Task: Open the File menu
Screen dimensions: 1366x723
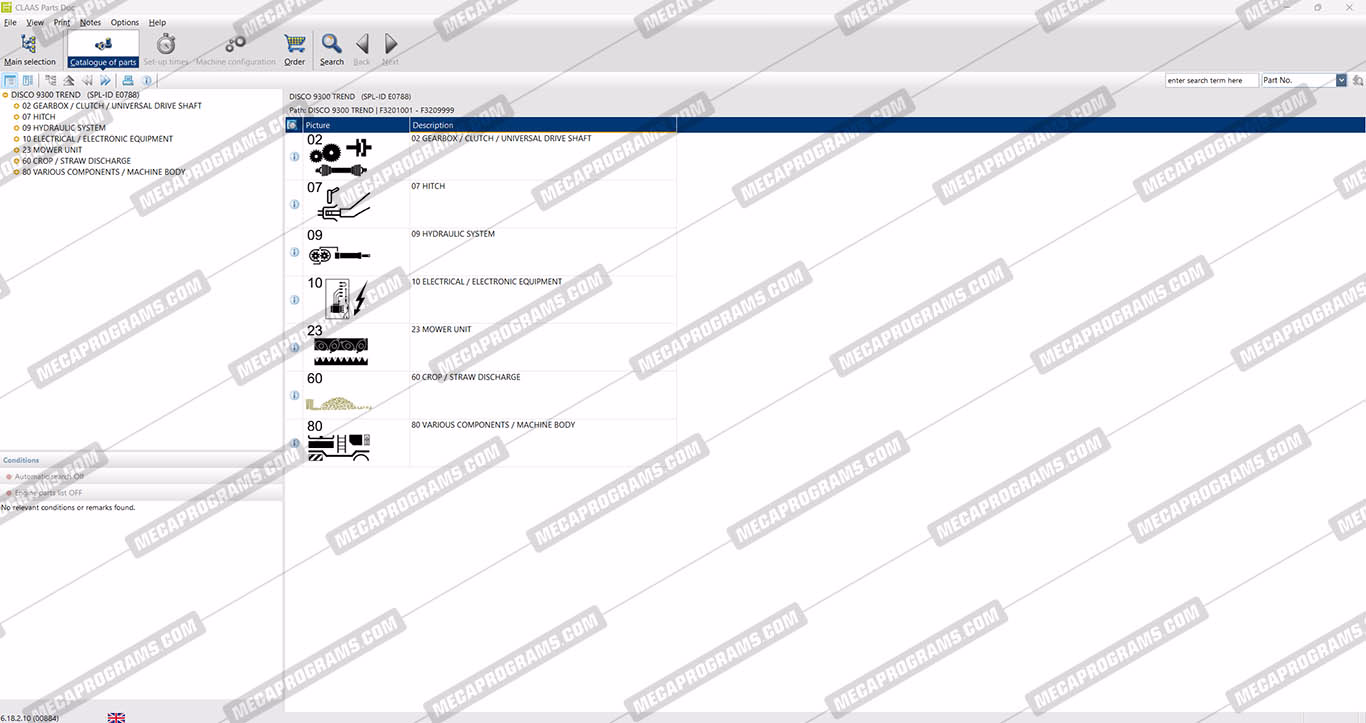Action: (10, 22)
